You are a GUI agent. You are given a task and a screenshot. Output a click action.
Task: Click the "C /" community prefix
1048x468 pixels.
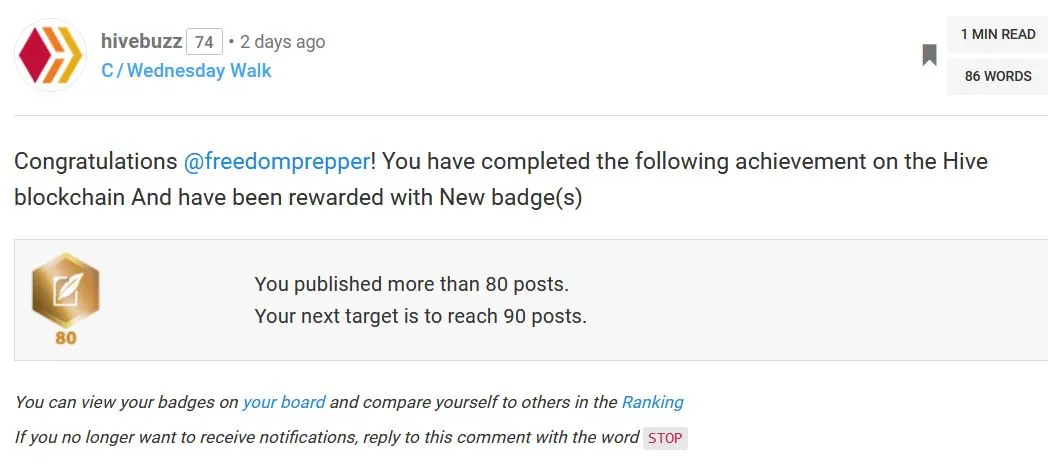pyautogui.click(x=111, y=71)
